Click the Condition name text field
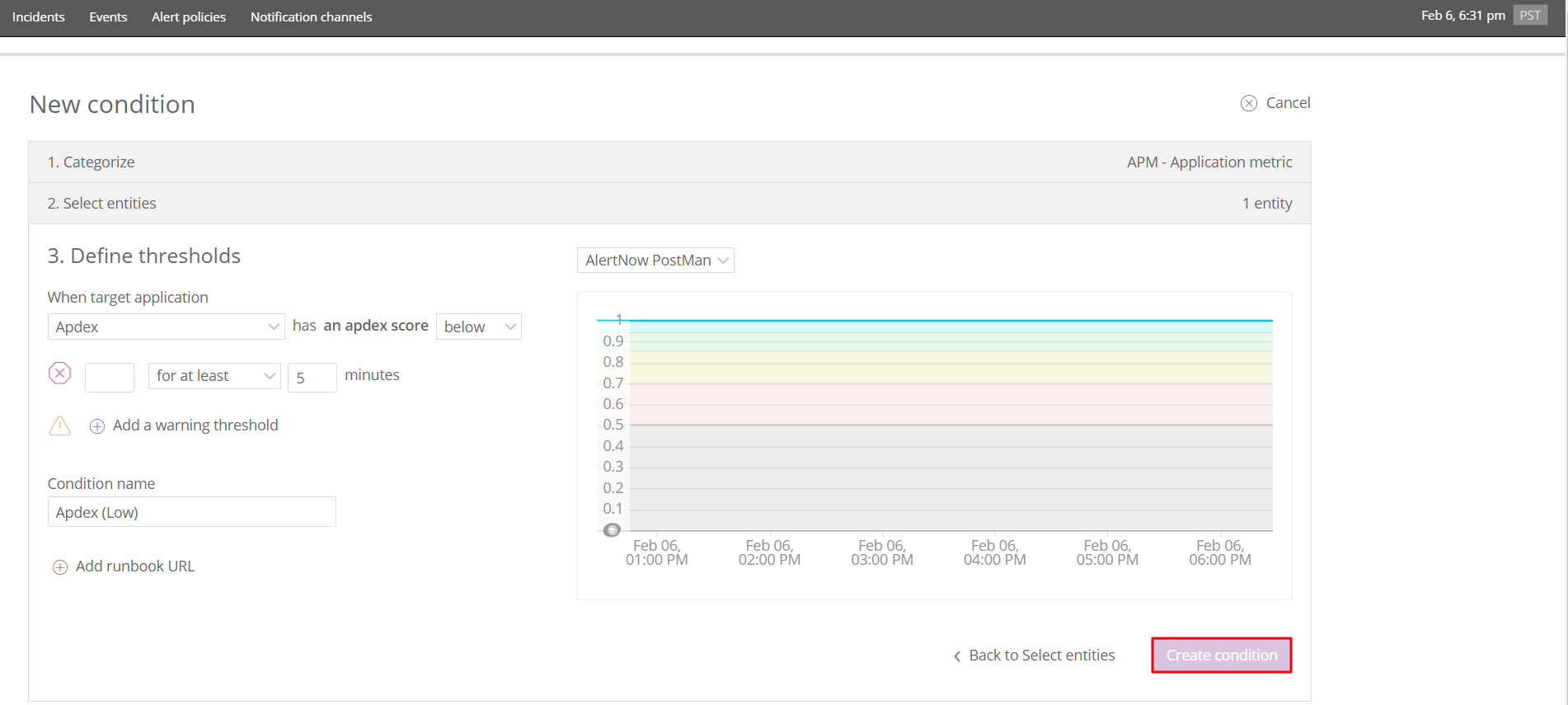 tap(191, 512)
